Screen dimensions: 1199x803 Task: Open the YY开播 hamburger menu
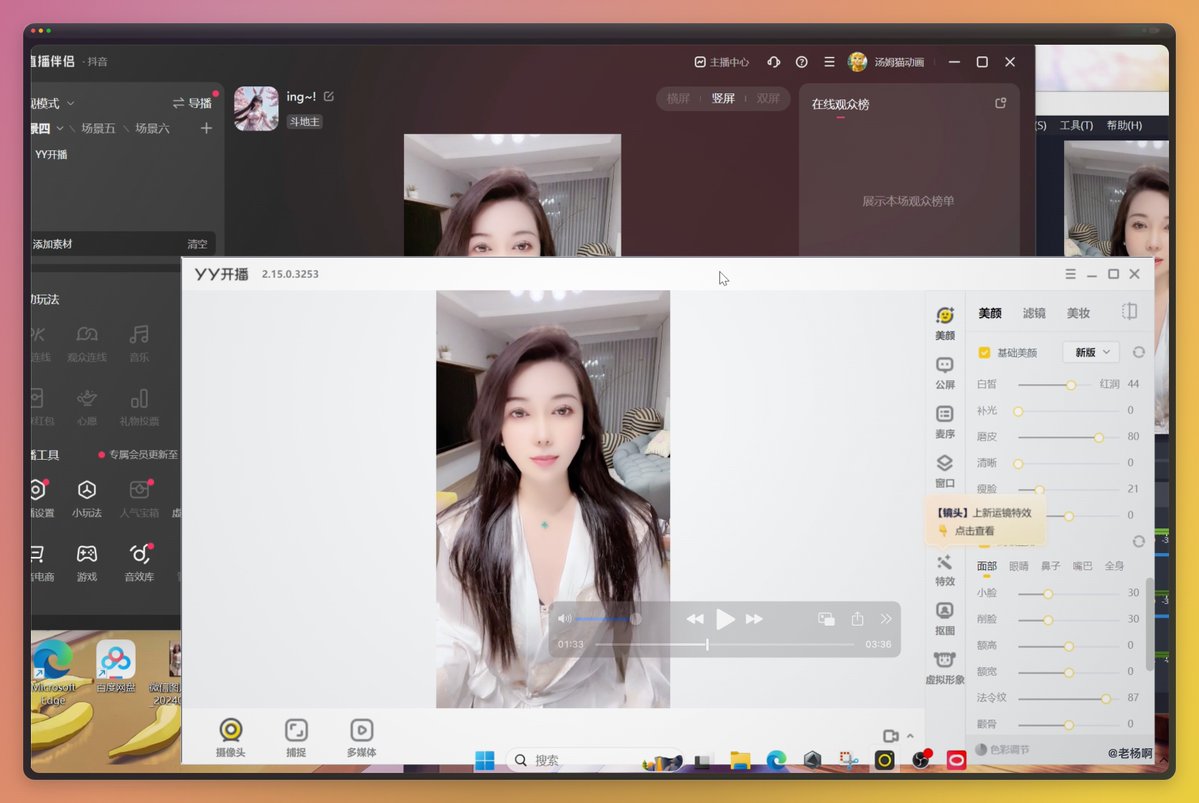tap(1071, 274)
